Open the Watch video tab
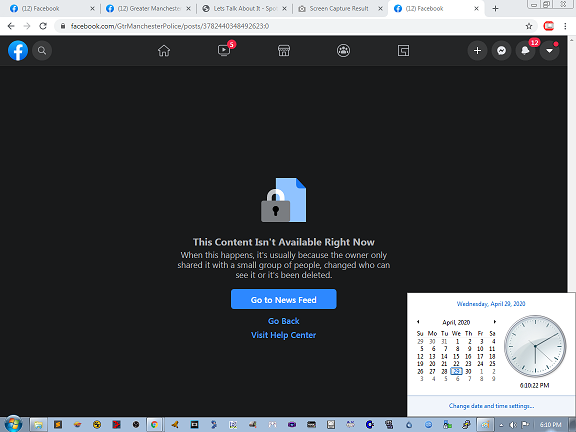 (224, 50)
